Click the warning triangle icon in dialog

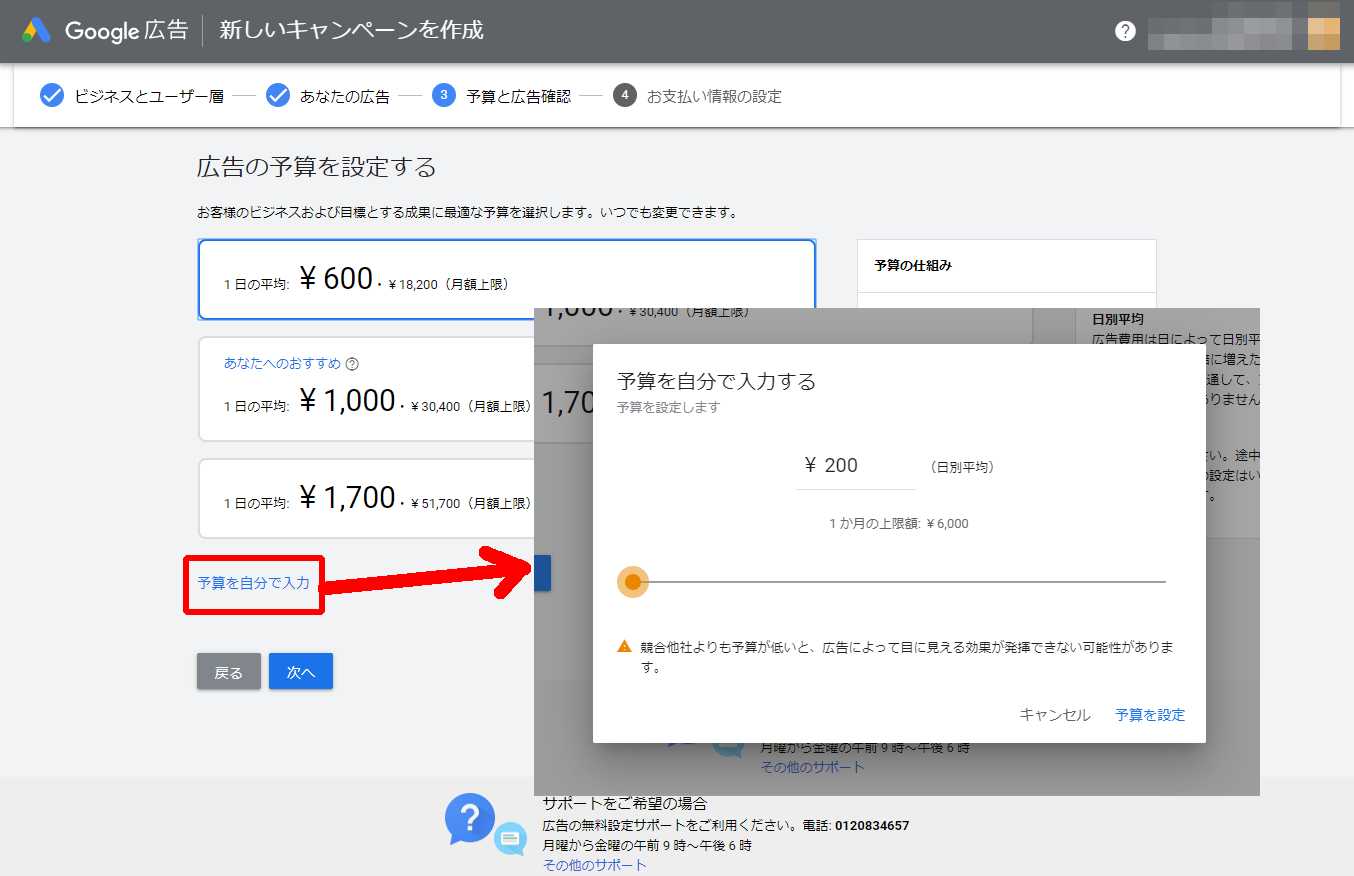point(624,647)
